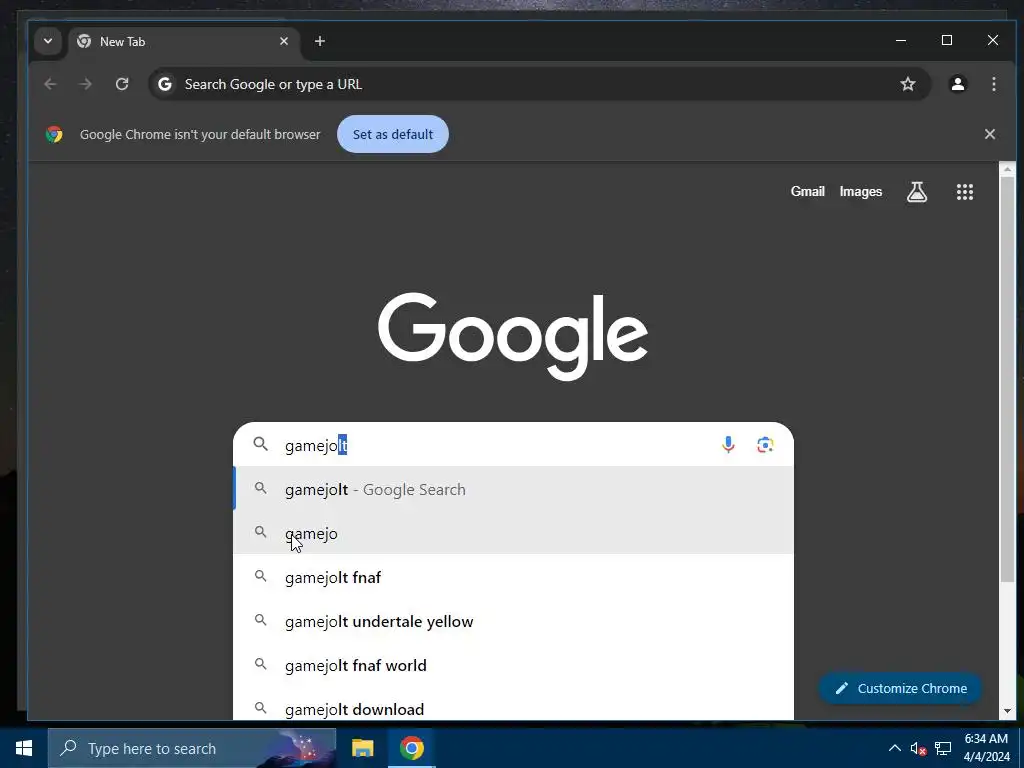Go forward with the forward arrow

(86, 84)
